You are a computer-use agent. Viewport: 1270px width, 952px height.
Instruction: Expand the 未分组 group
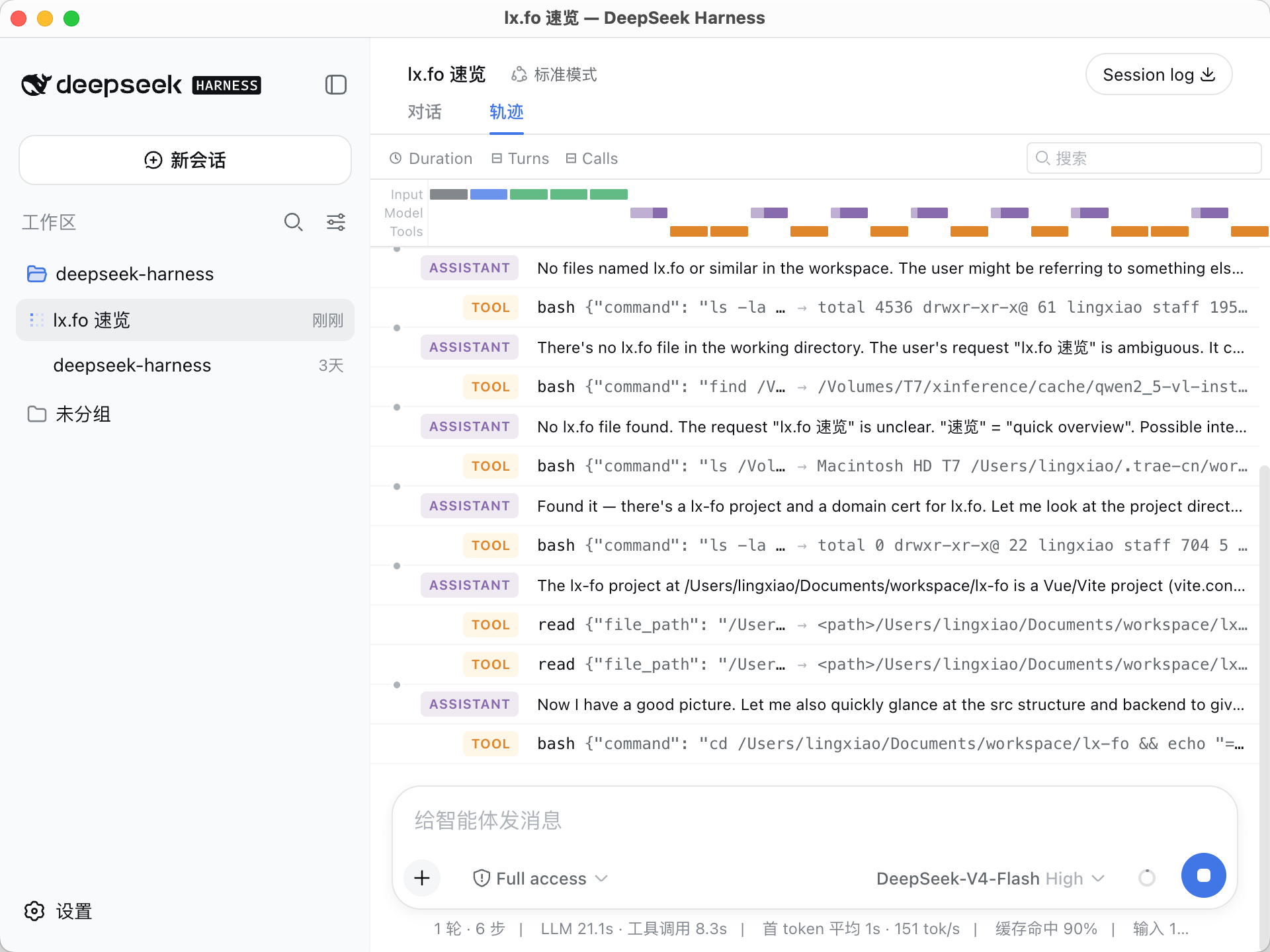[x=185, y=414]
